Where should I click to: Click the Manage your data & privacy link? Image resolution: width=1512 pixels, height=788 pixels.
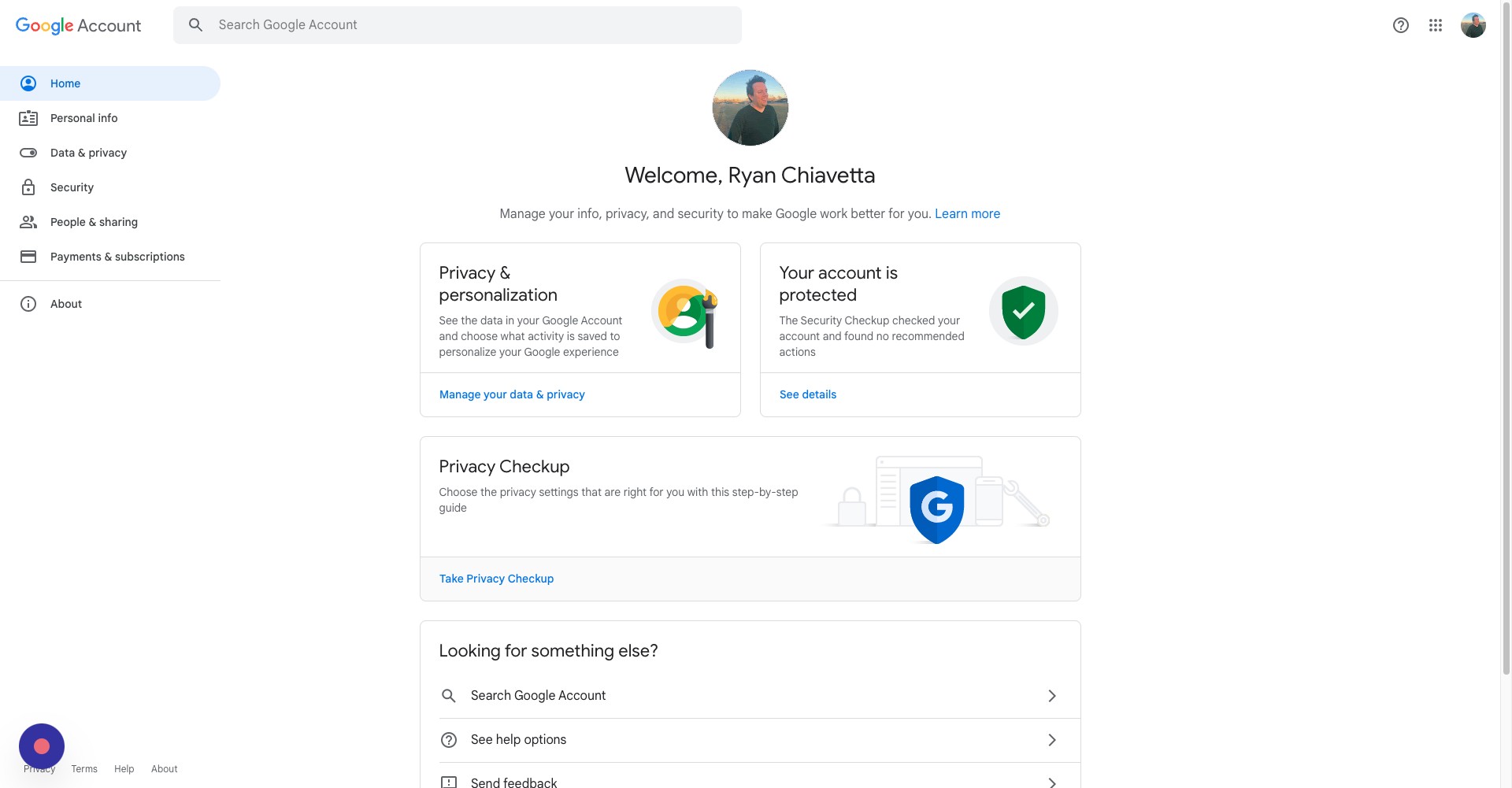click(512, 394)
